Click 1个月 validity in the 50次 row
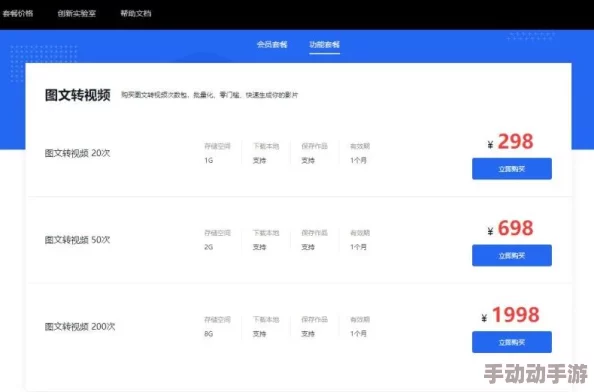The width and height of the screenshot is (594, 392). pyautogui.click(x=358, y=247)
